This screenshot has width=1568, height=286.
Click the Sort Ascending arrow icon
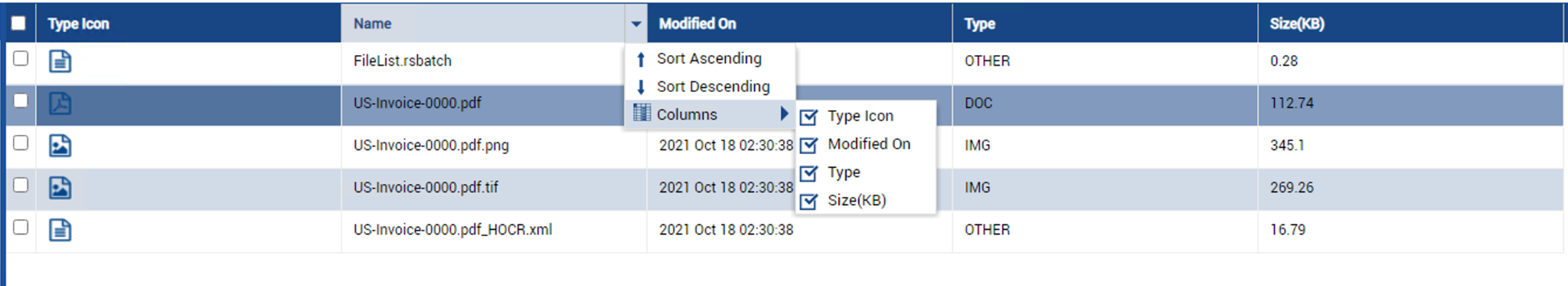coord(641,59)
